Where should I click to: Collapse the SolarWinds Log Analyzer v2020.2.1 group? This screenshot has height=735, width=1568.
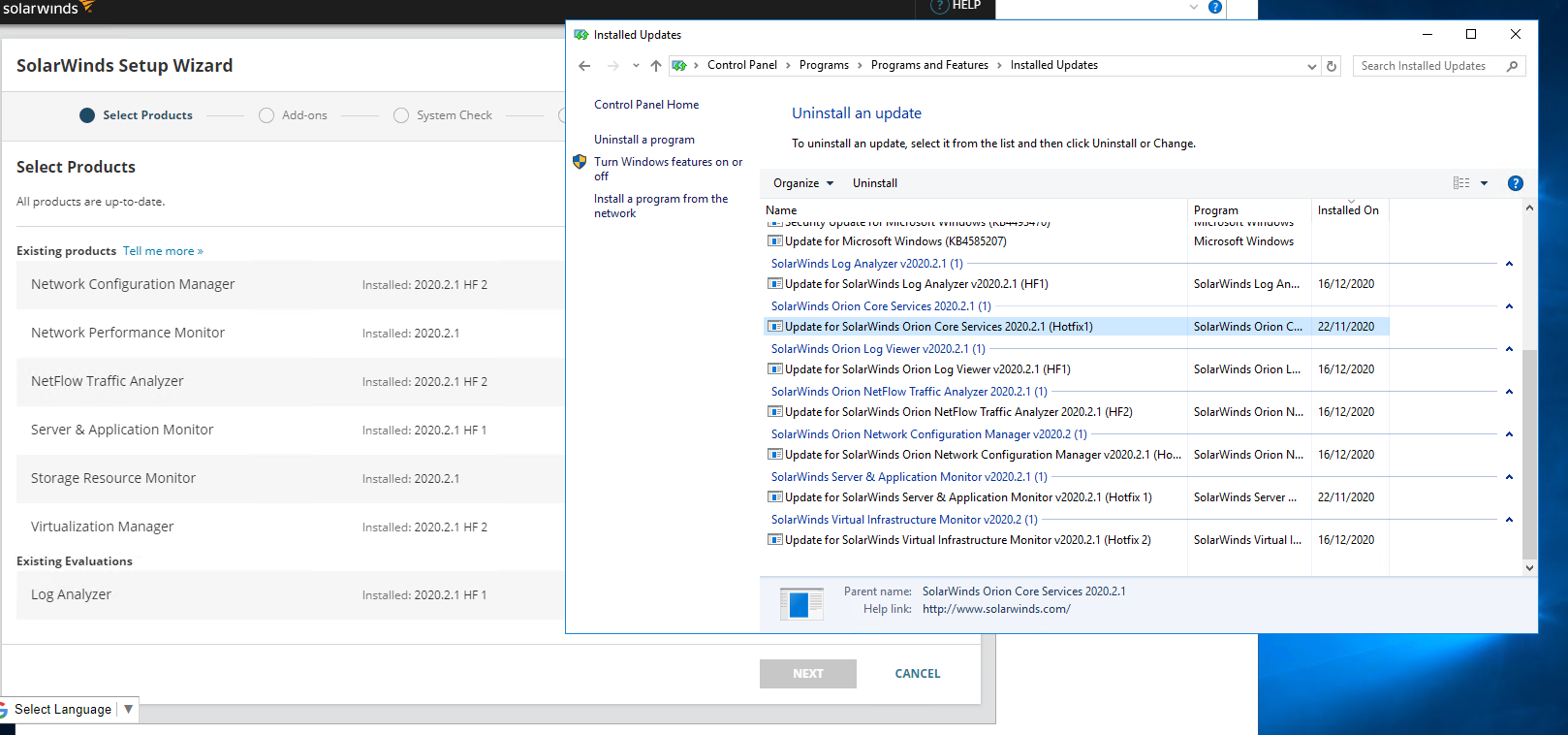(x=1509, y=264)
